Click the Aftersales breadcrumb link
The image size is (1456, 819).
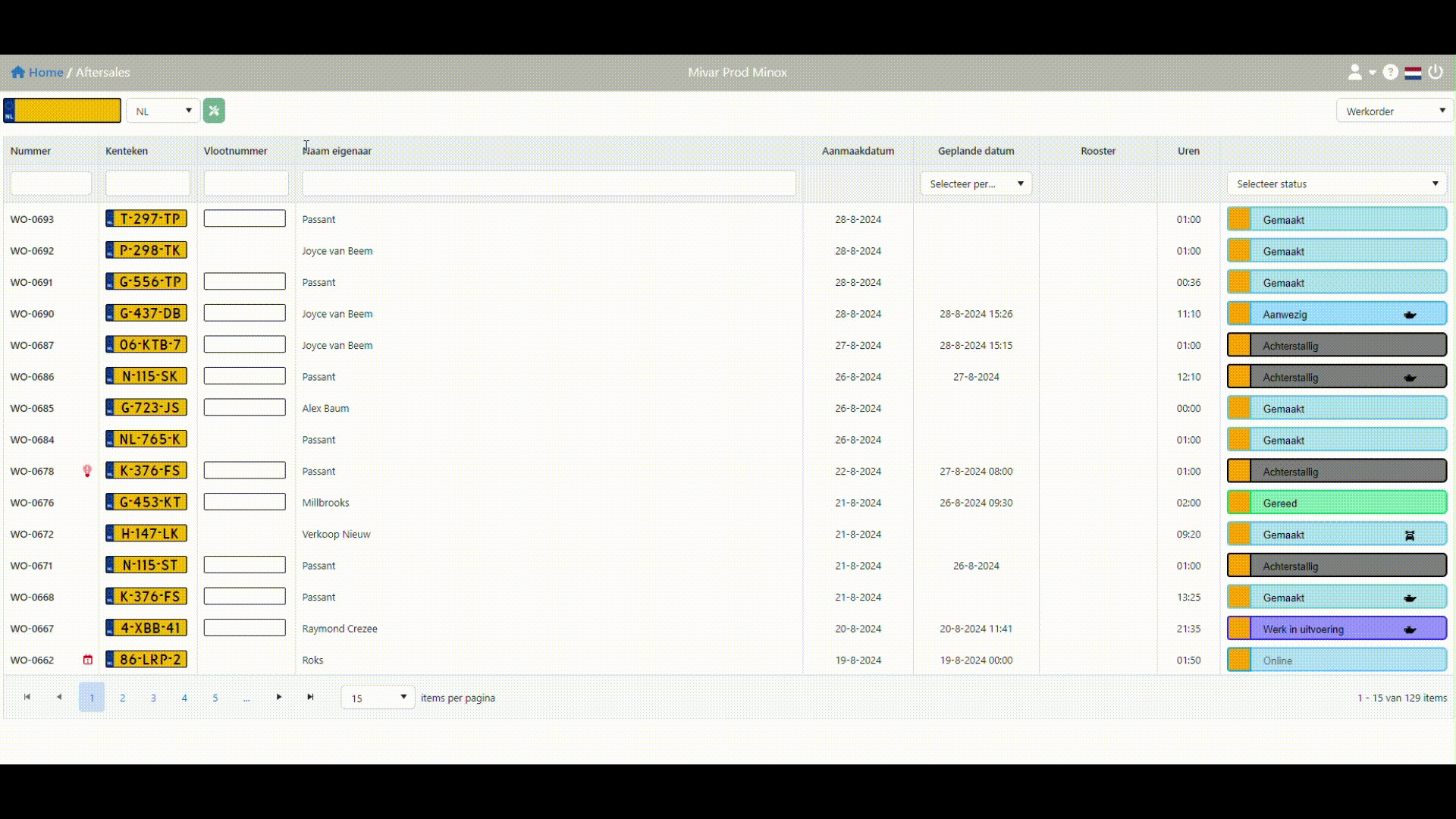[x=102, y=72]
